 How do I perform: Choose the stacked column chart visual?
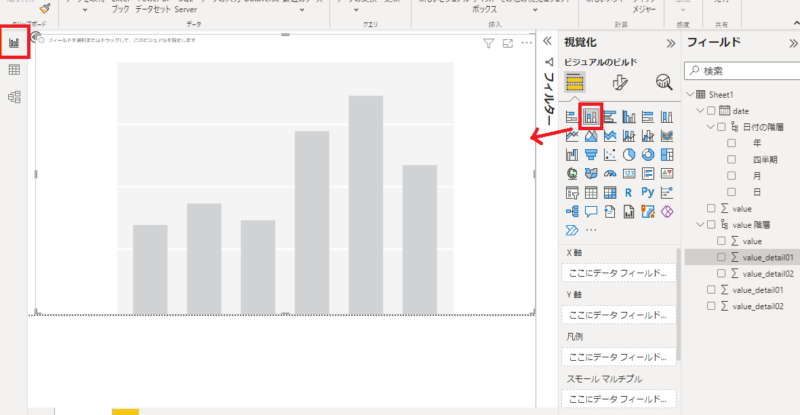pyautogui.click(x=591, y=117)
